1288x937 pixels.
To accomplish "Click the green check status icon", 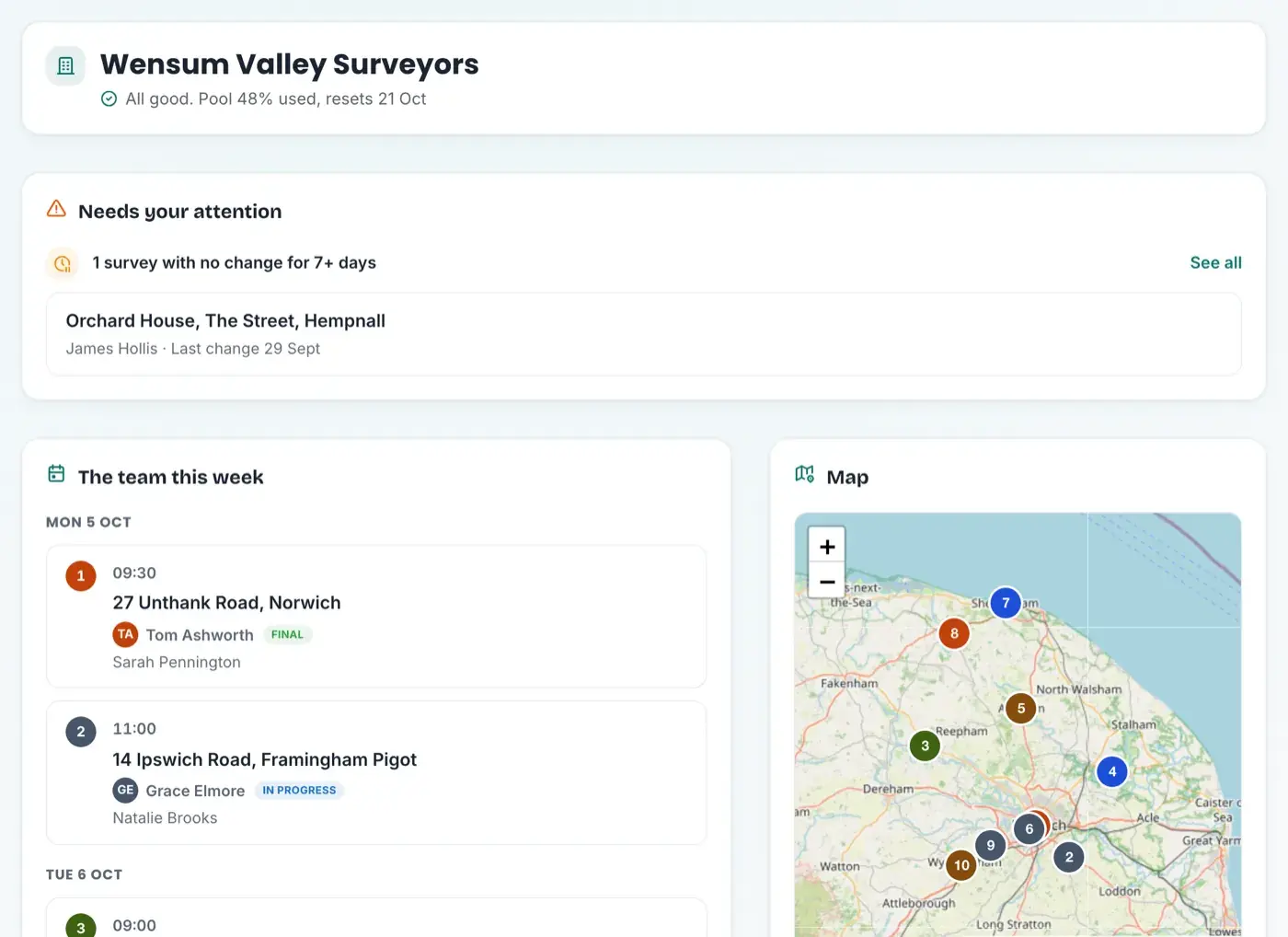I will (109, 98).
